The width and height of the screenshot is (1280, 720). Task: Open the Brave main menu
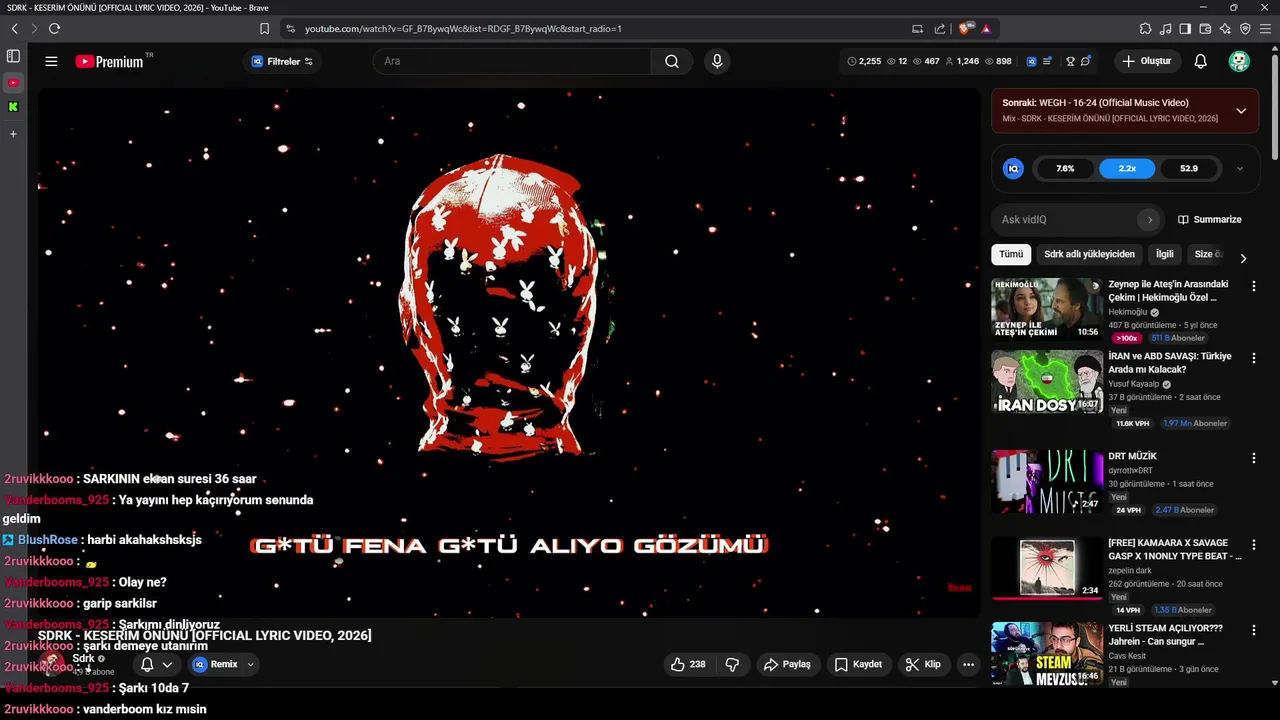click(1265, 28)
